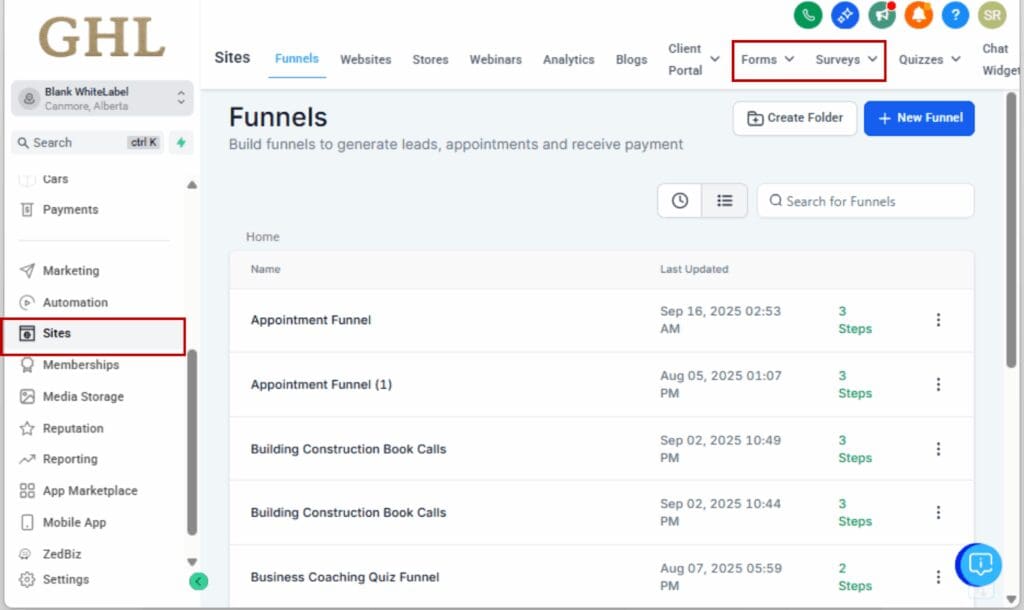The height and width of the screenshot is (610, 1024).
Task: Click the clock icon to show recent funnels
Action: [679, 200]
